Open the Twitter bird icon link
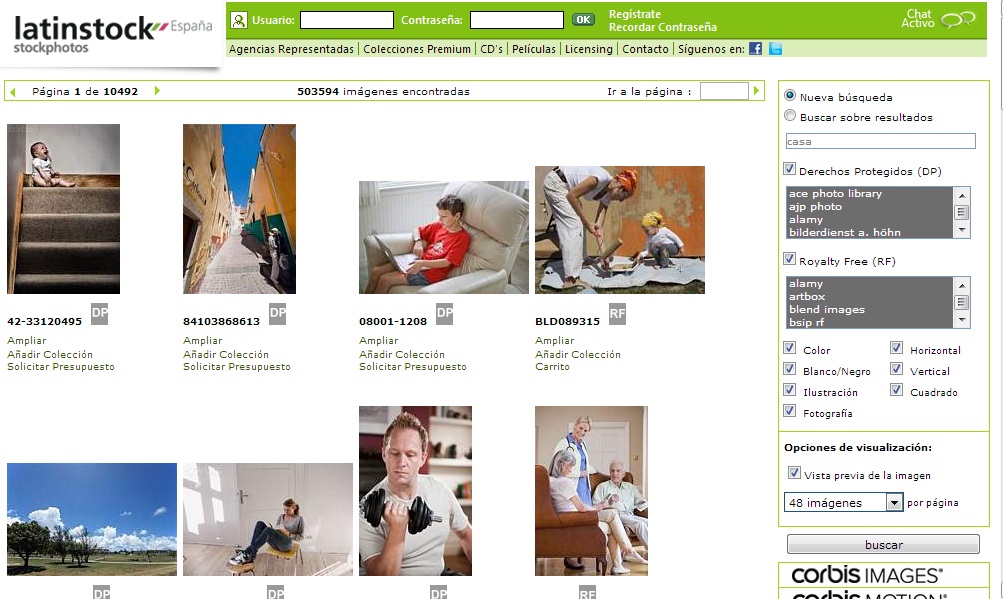1003x599 pixels. pyautogui.click(x=775, y=49)
